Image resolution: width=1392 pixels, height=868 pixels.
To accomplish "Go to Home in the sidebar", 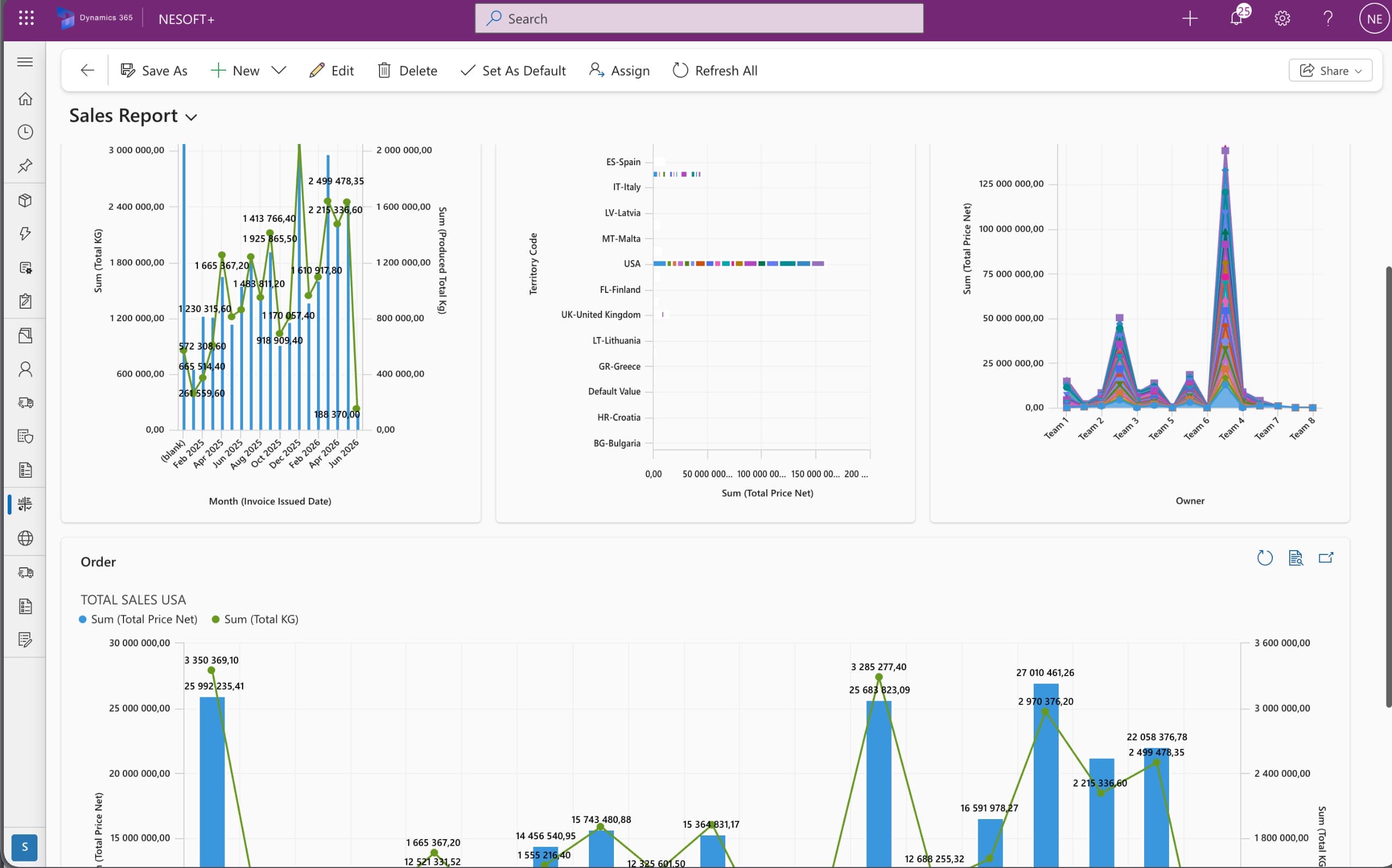I will tap(24, 99).
